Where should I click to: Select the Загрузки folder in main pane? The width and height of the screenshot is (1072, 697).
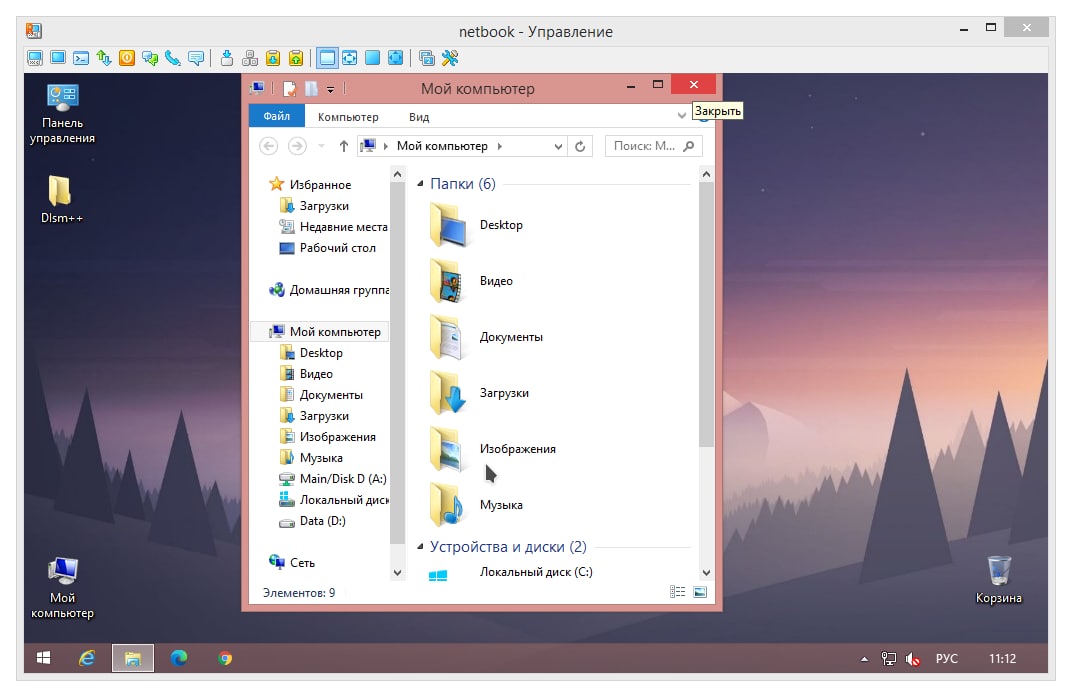pyautogui.click(x=479, y=393)
